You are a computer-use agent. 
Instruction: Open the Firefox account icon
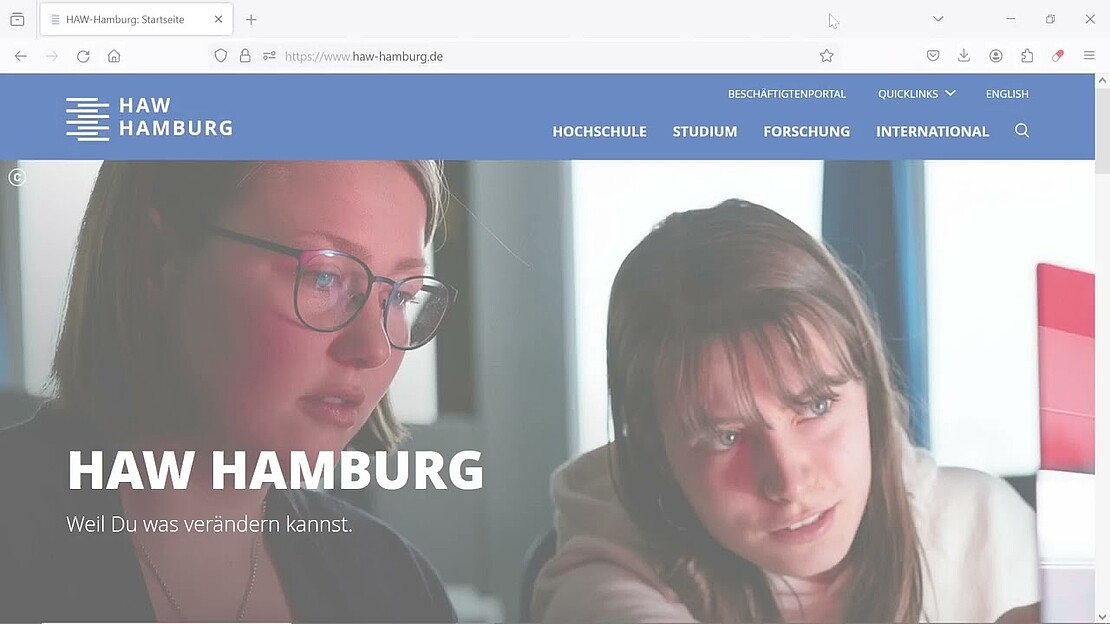[x=995, y=56]
